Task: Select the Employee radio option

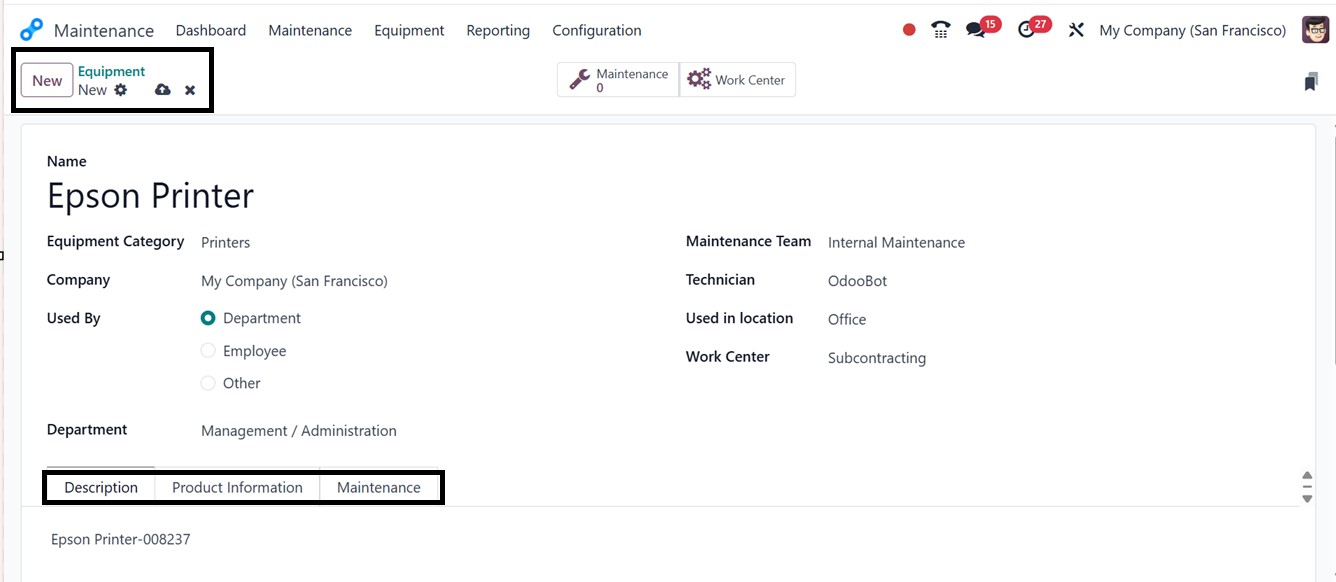Action: pos(208,351)
